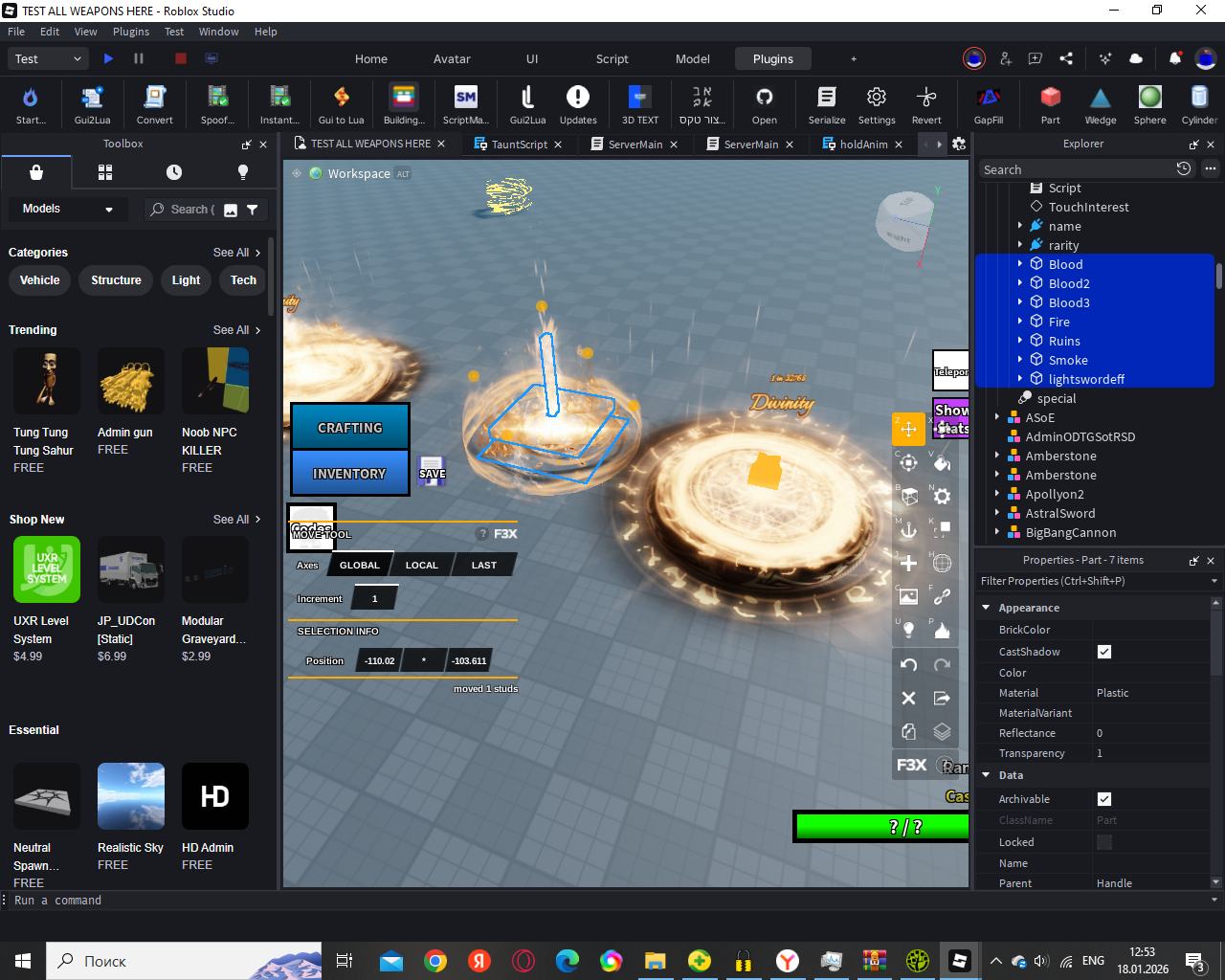Click the F3X Delete X button
Viewport: 1225px width, 980px height.
tap(908, 699)
